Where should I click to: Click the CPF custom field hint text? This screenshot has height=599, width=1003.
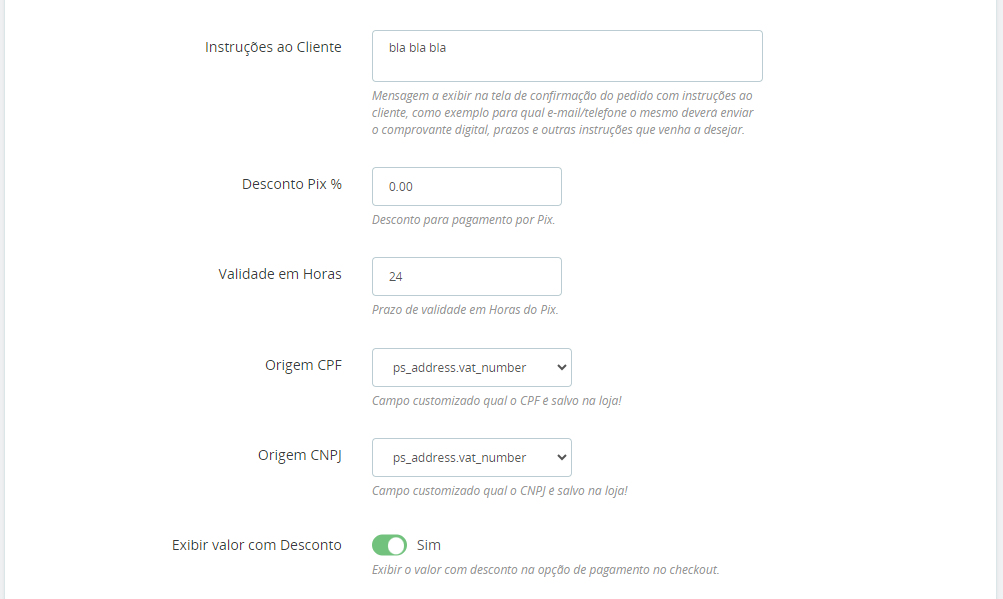point(496,401)
